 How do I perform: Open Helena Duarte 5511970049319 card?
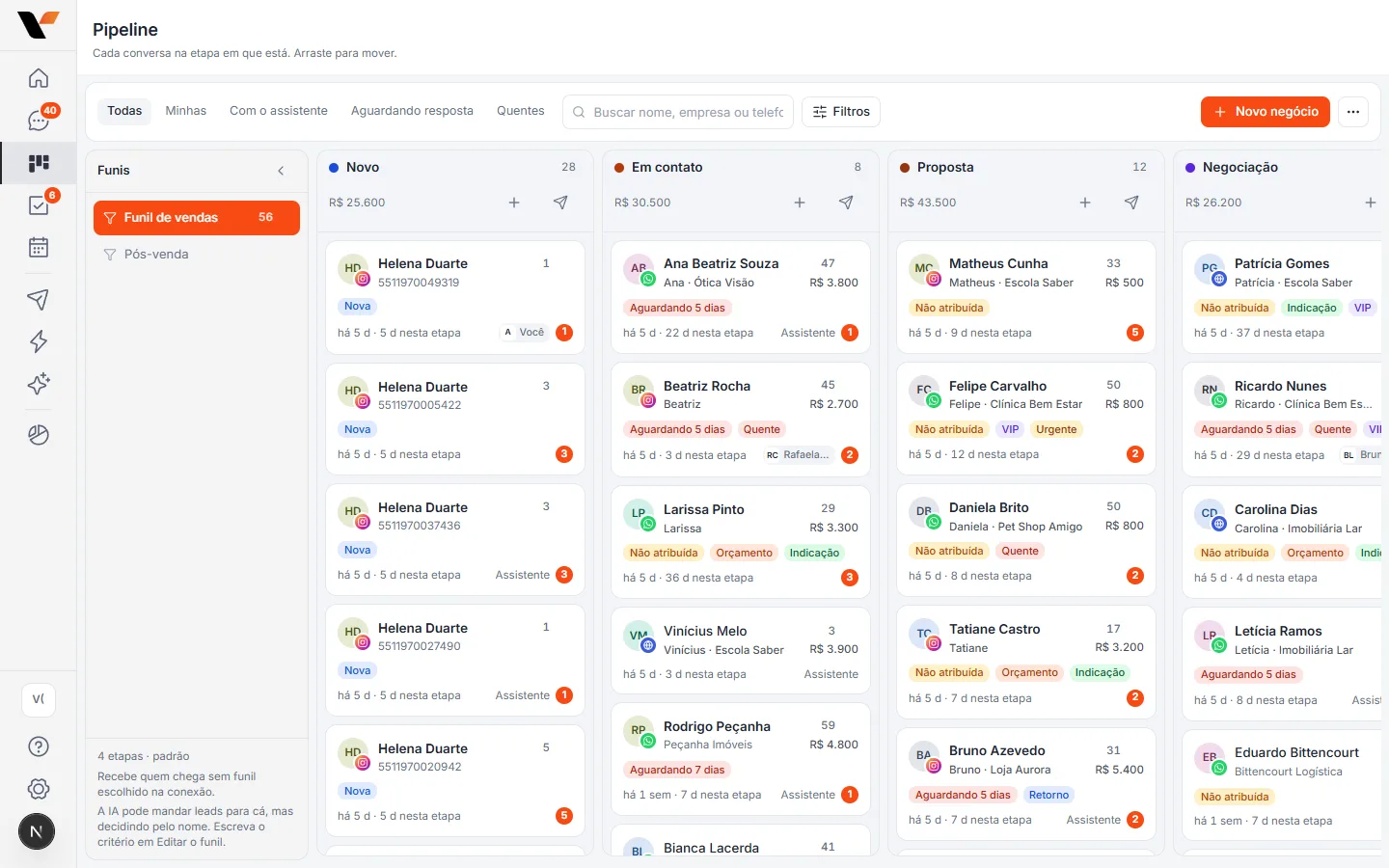tap(455, 298)
